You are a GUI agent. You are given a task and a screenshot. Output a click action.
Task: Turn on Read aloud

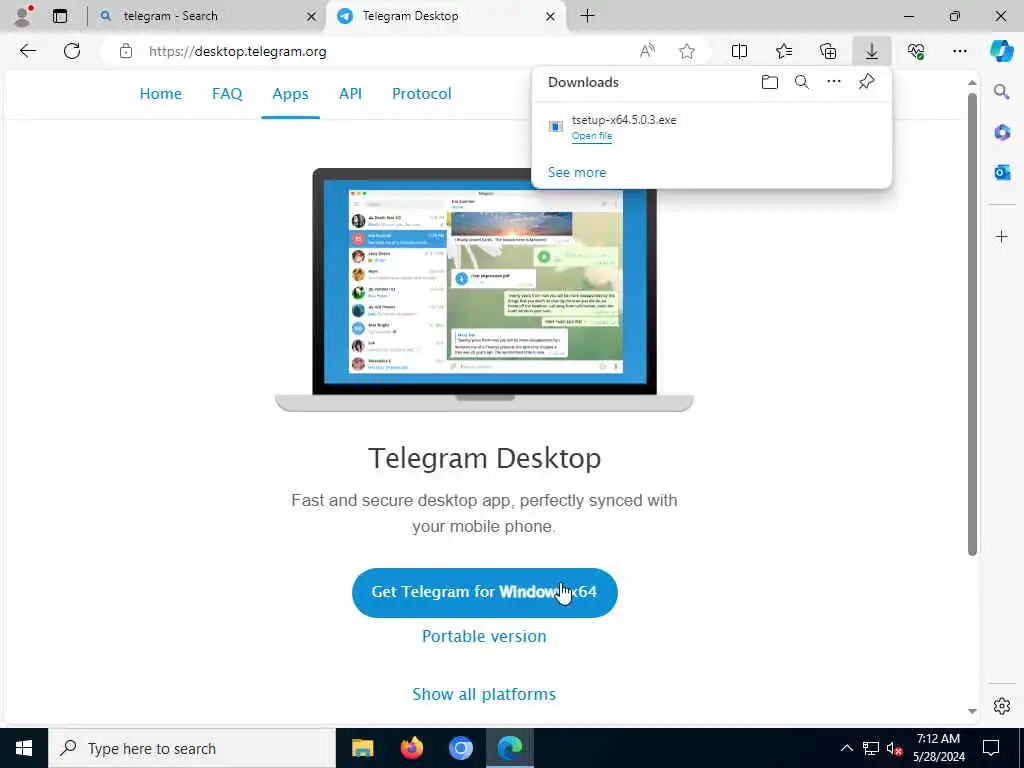tap(647, 51)
